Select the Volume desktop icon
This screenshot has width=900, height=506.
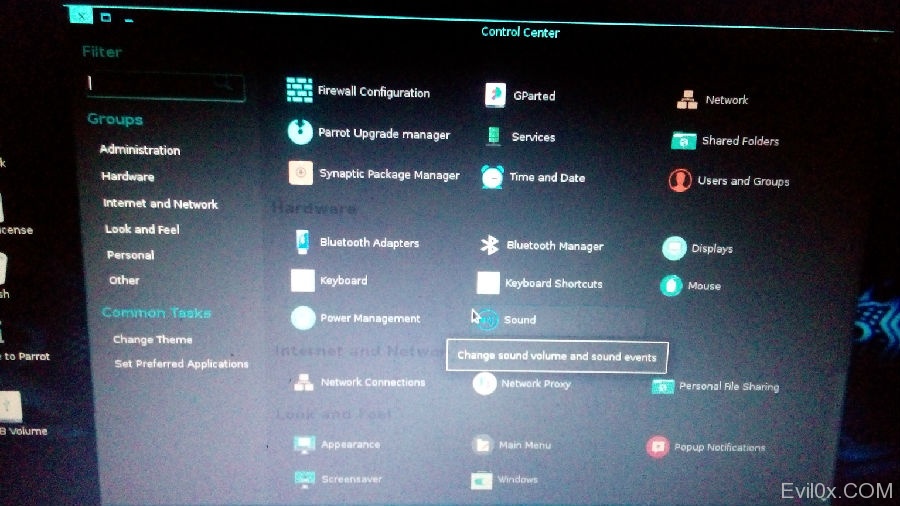tap(10, 406)
